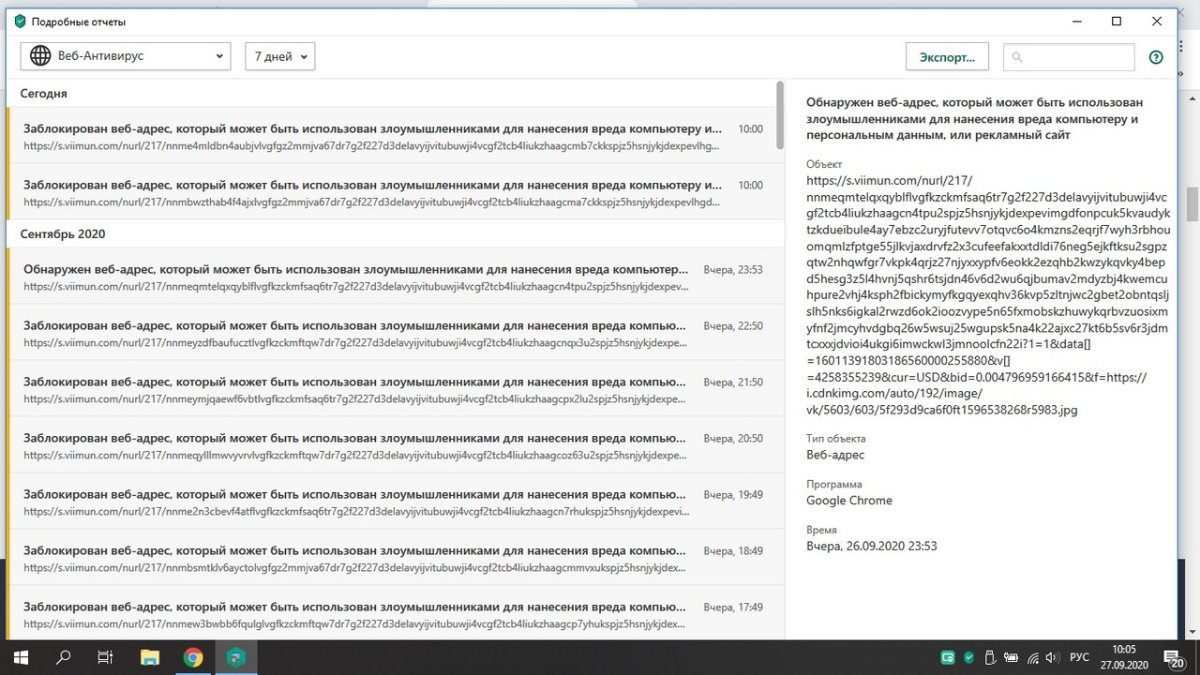Image resolution: width=1200 pixels, height=675 pixels.
Task: Click Kaspersky shield icon in system tray
Action: click(x=969, y=658)
